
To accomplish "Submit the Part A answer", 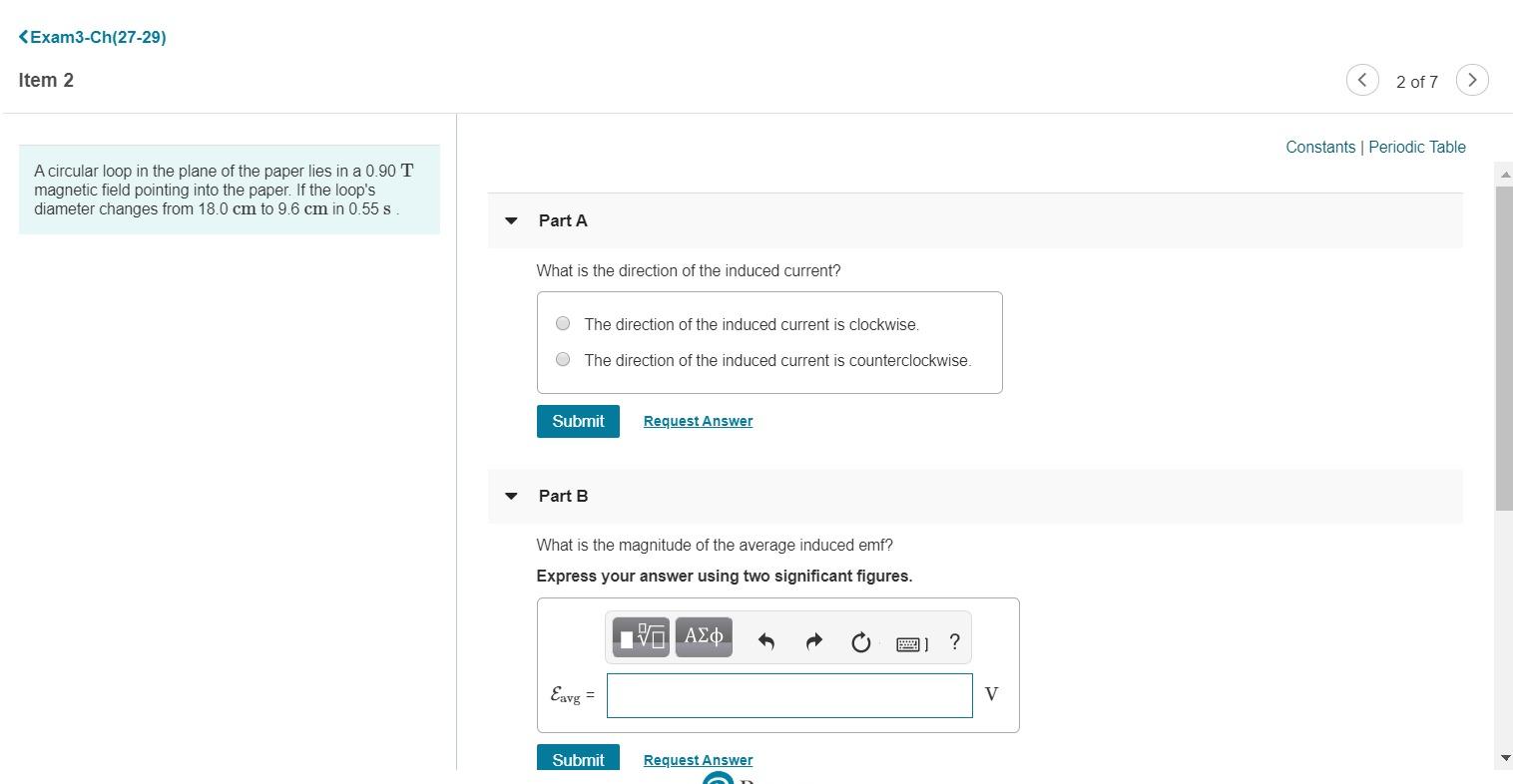I will (578, 421).
